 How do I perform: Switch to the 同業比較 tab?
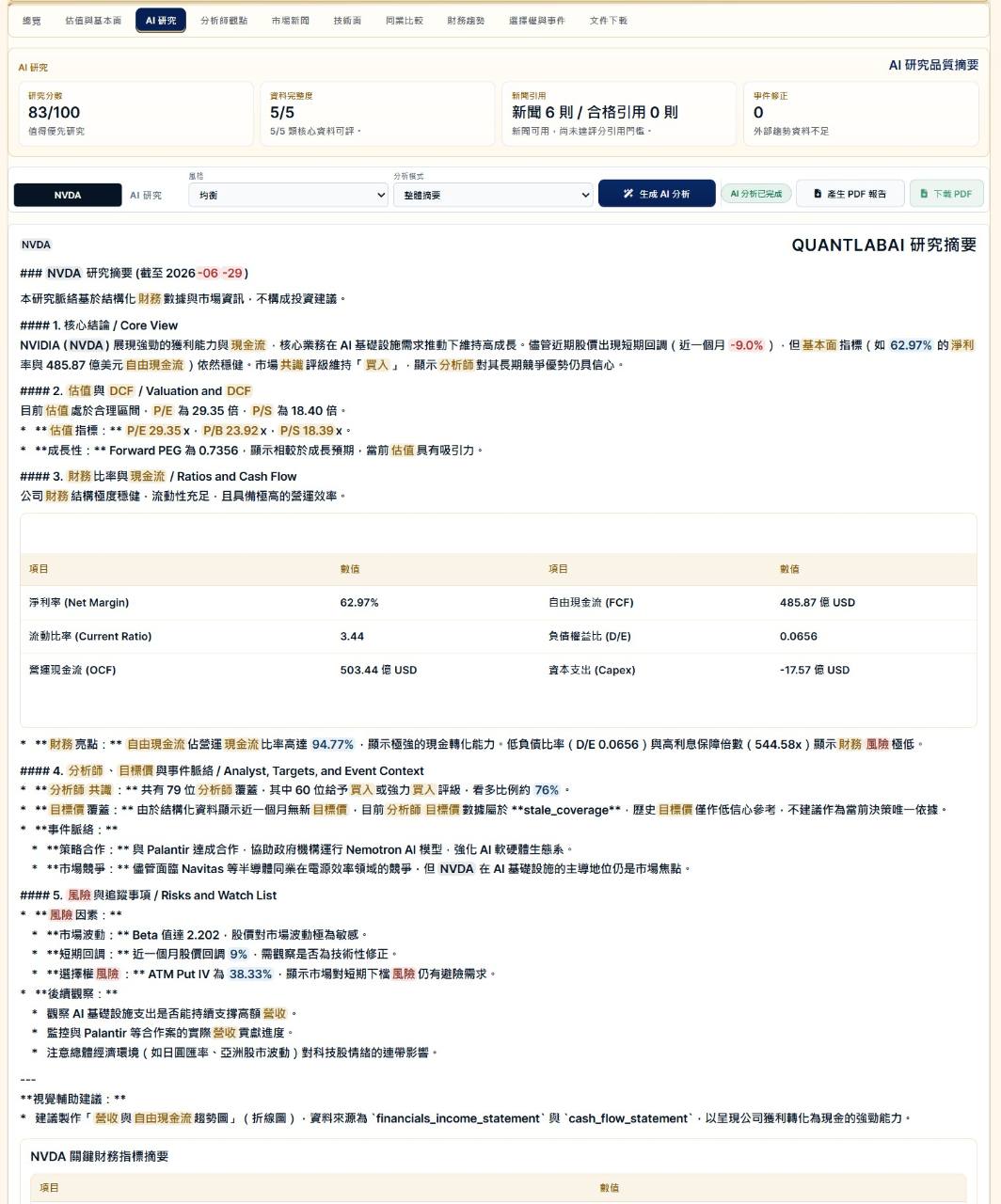(404, 20)
